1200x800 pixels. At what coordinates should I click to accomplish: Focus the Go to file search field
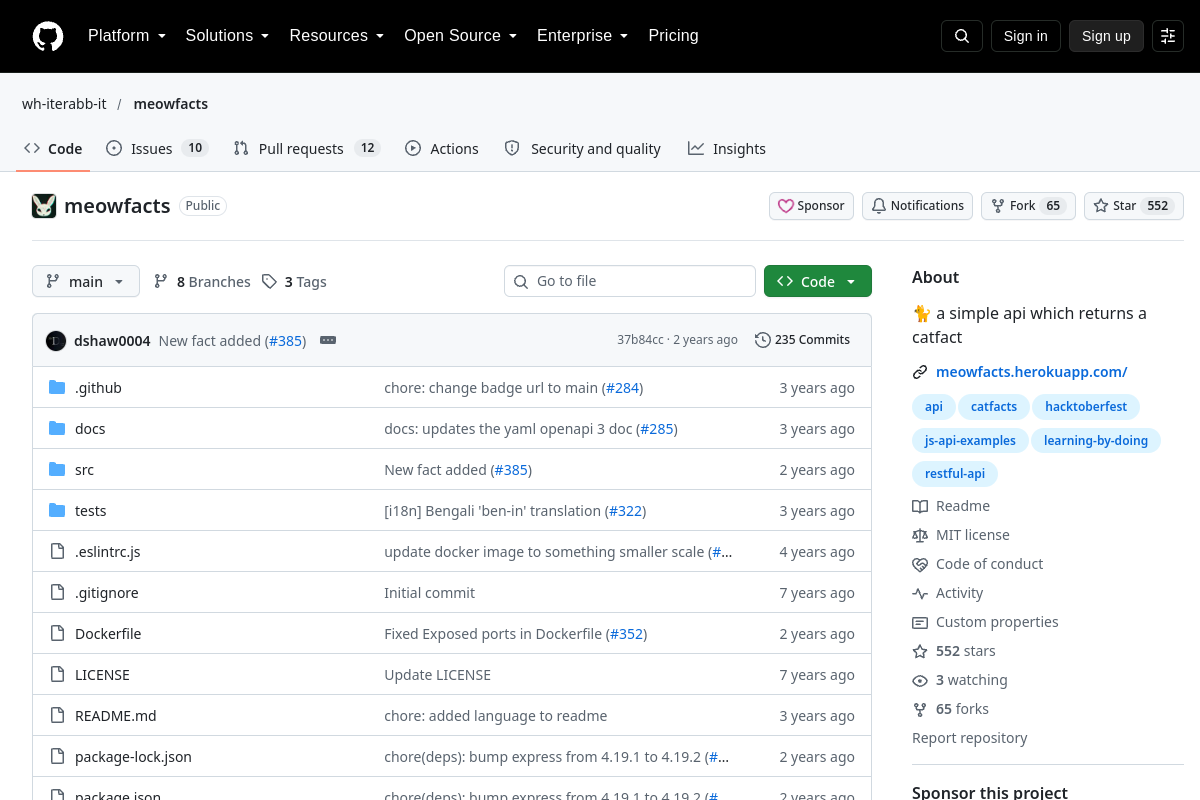click(x=630, y=281)
